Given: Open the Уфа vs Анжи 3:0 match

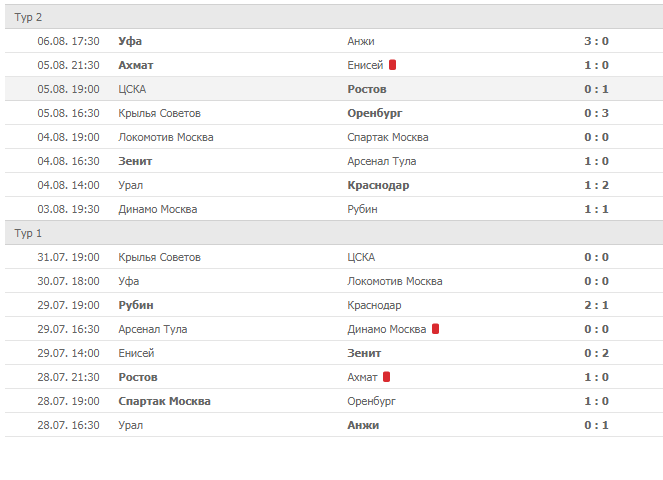Looking at the screenshot, I should tap(596, 41).
